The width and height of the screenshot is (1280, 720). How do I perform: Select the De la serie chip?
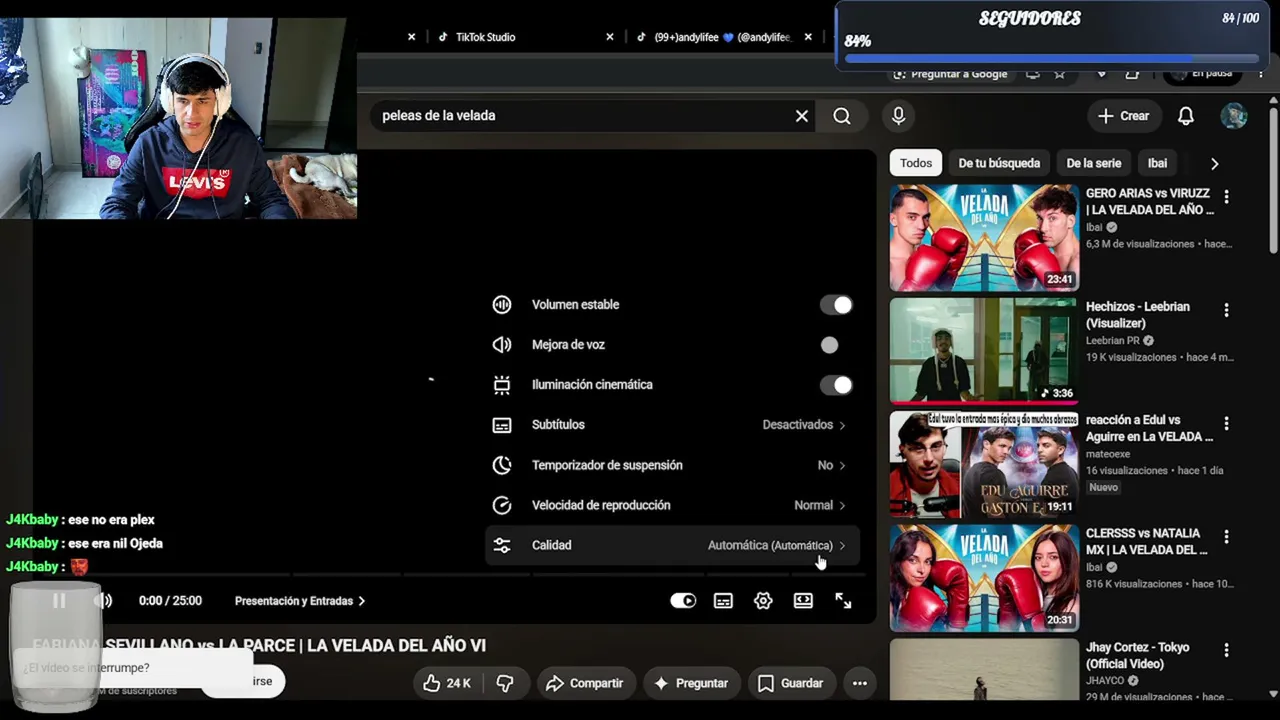click(x=1094, y=163)
